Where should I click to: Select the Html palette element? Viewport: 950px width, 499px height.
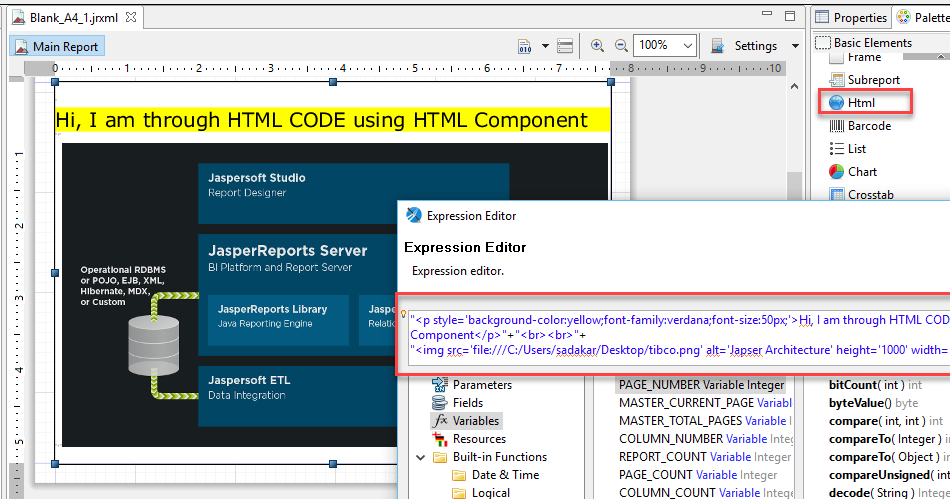[852, 102]
